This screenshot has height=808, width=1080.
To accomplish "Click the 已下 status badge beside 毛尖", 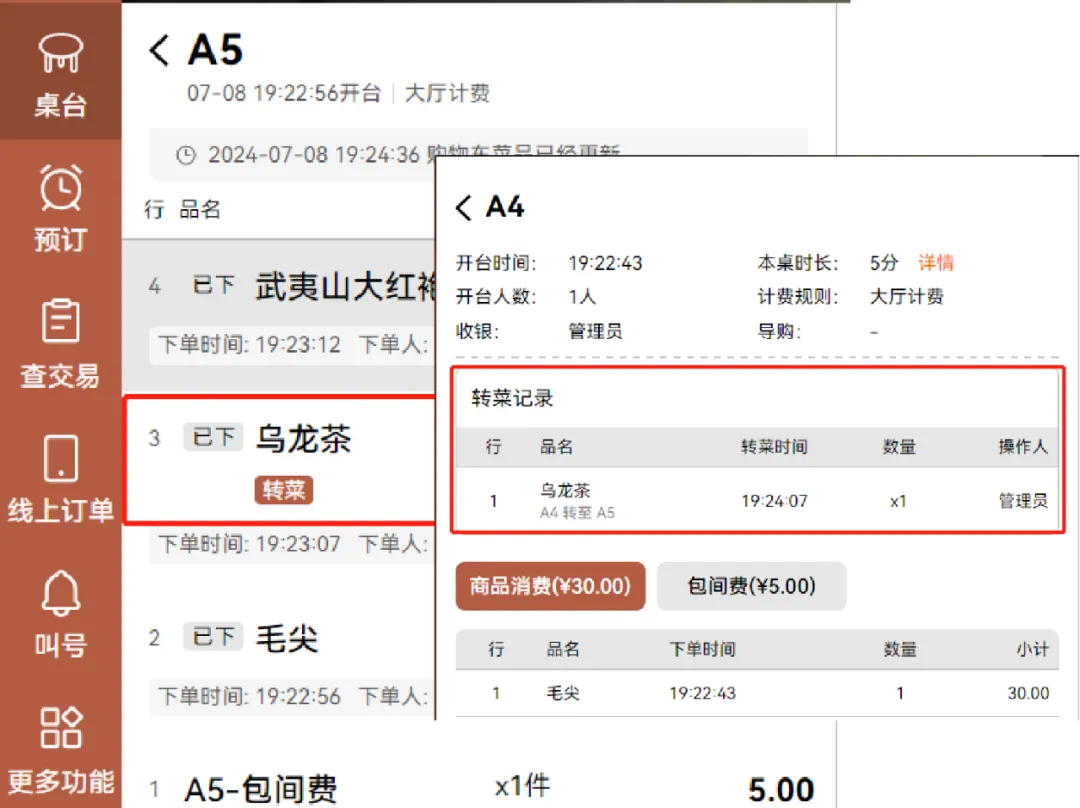I will pyautogui.click(x=213, y=637).
